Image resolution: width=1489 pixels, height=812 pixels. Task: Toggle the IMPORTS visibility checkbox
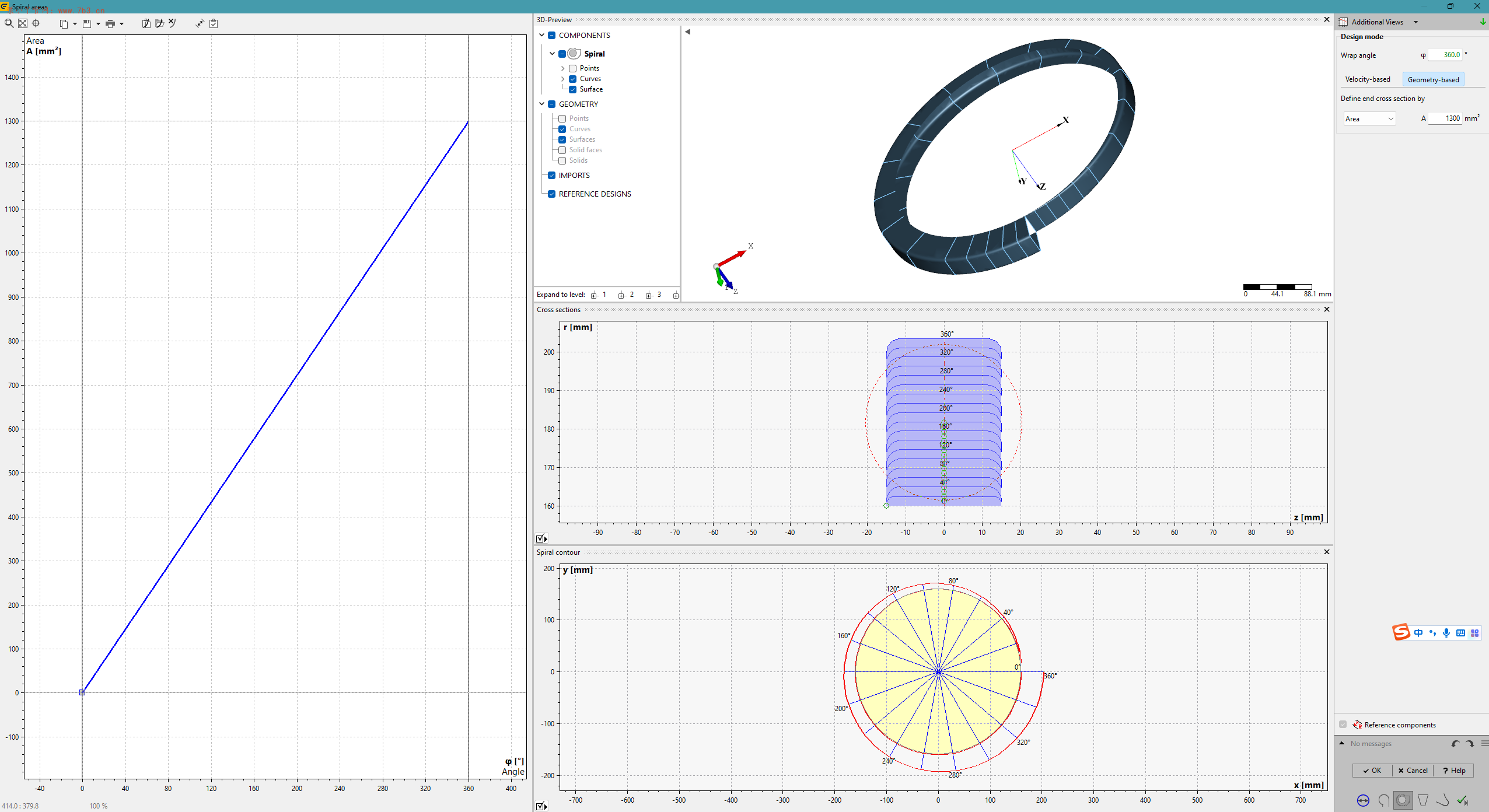point(552,175)
